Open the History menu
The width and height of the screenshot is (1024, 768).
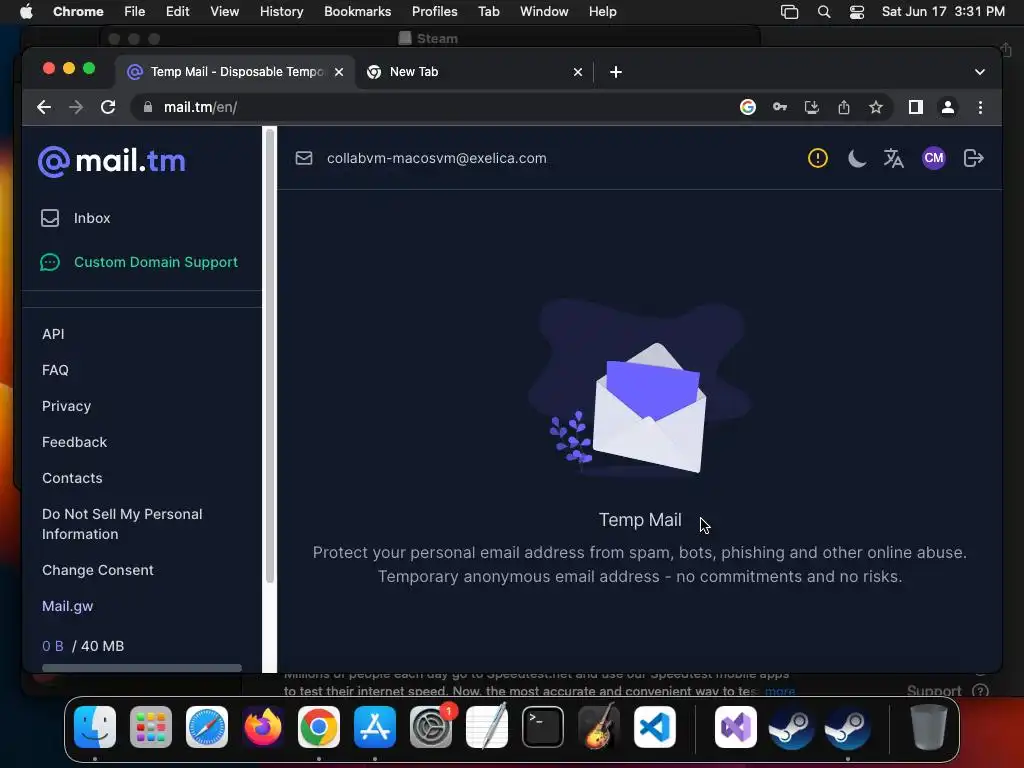click(x=281, y=12)
